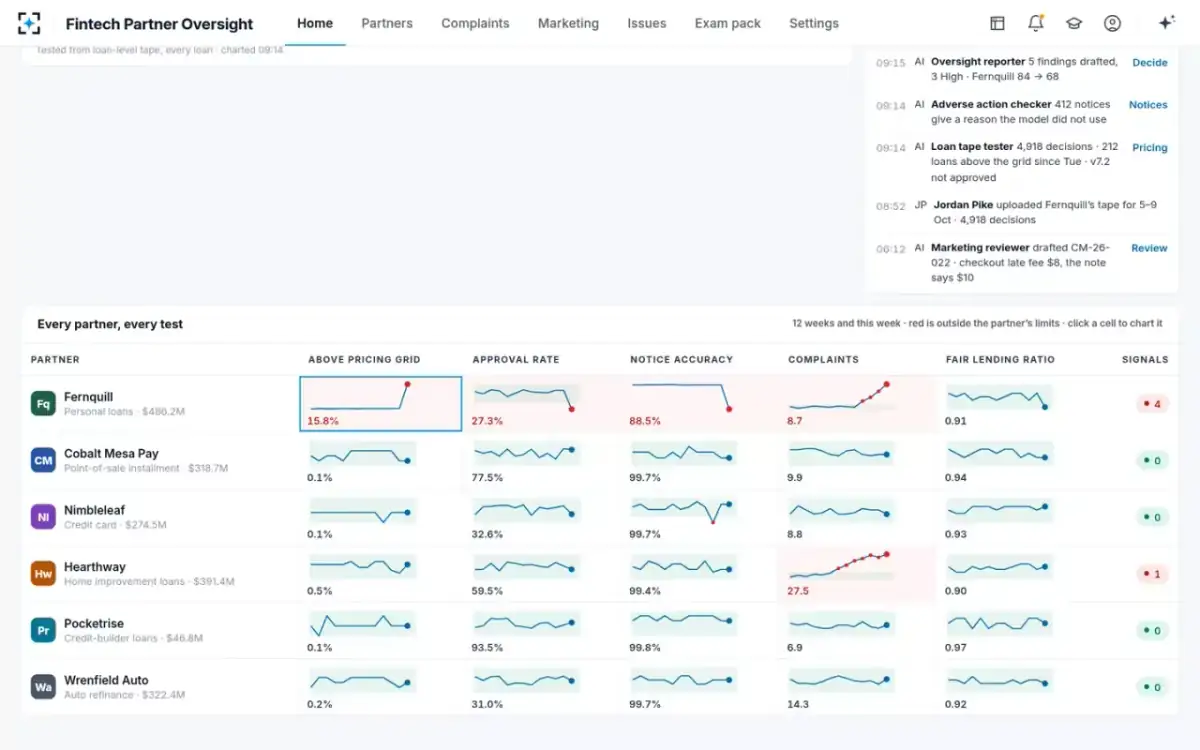Open the Complaints tab

(x=475, y=23)
